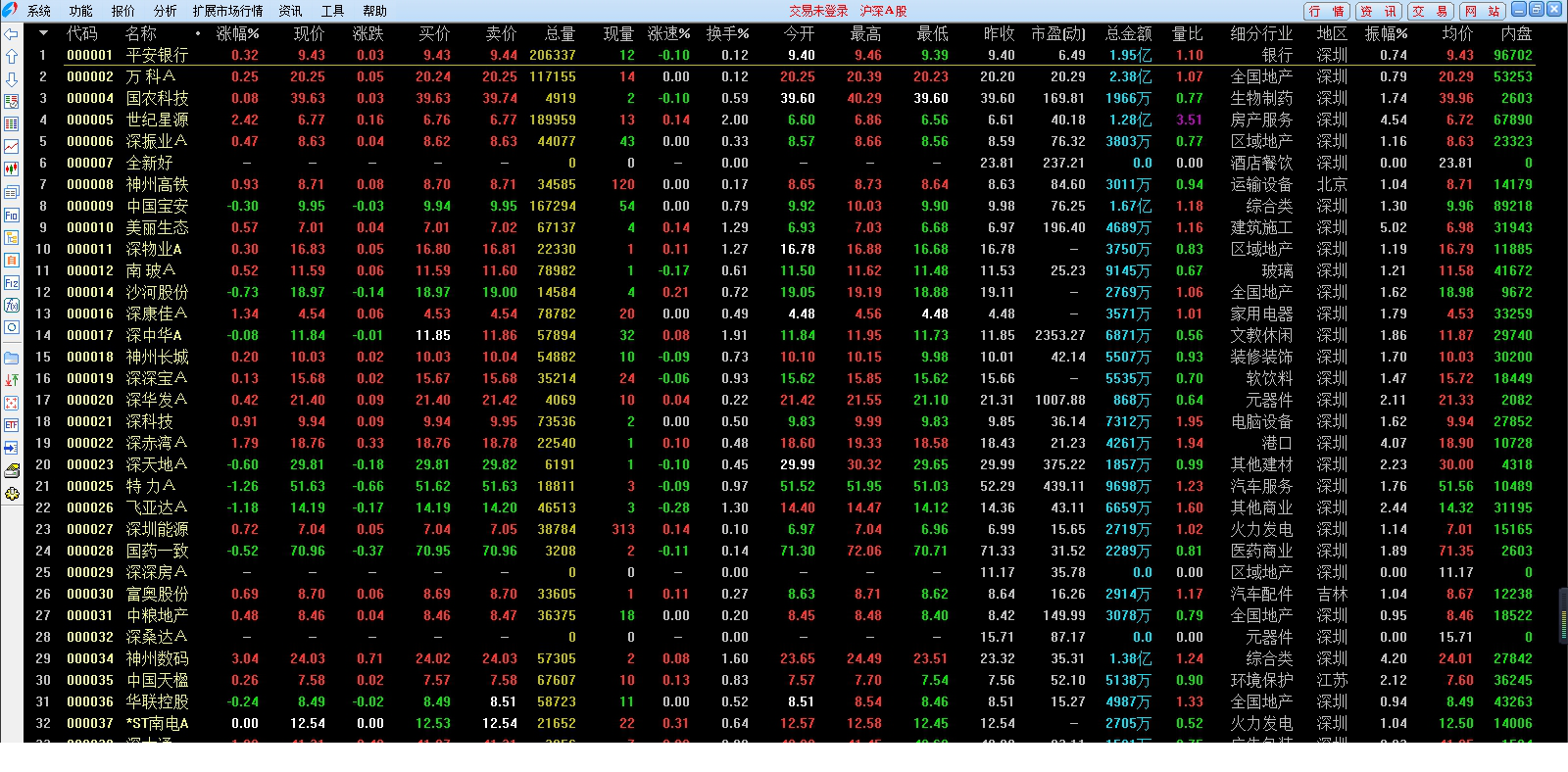The image size is (1568, 772).
Task: Open the 工具 menu
Action: point(333,11)
